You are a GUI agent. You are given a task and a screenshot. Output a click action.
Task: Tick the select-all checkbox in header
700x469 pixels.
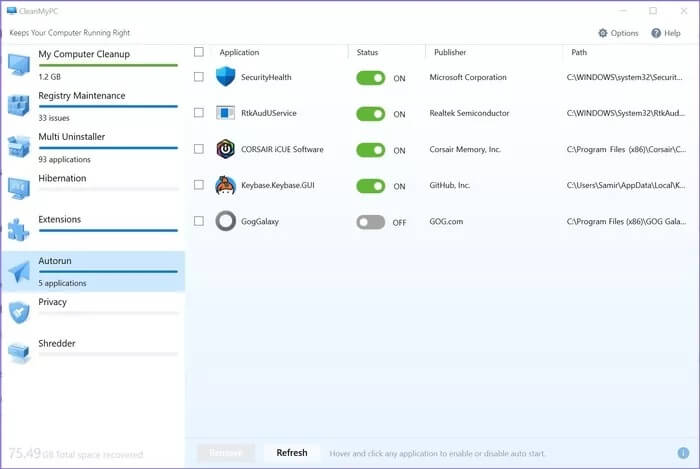[x=199, y=52]
